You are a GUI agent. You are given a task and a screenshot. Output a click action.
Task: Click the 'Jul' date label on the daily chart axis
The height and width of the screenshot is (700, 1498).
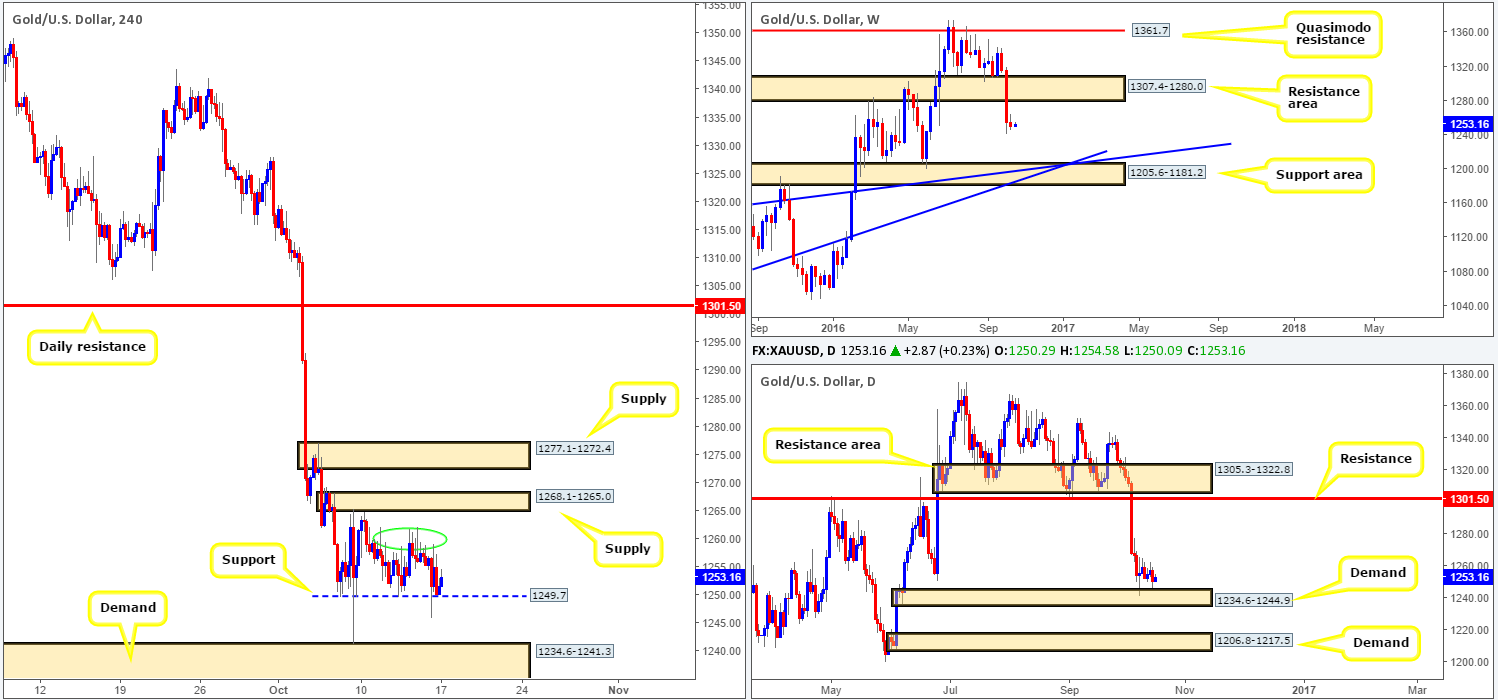coord(951,690)
